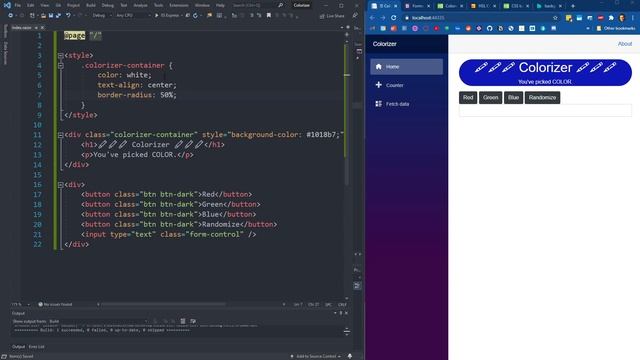Collapse the .colorizer-container rule on line 4
The height and width of the screenshot is (360, 640).
tap(60, 65)
